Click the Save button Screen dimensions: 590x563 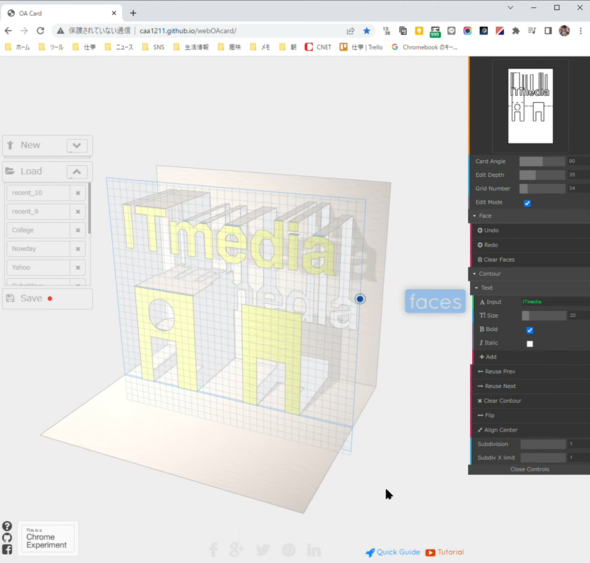[x=47, y=298]
